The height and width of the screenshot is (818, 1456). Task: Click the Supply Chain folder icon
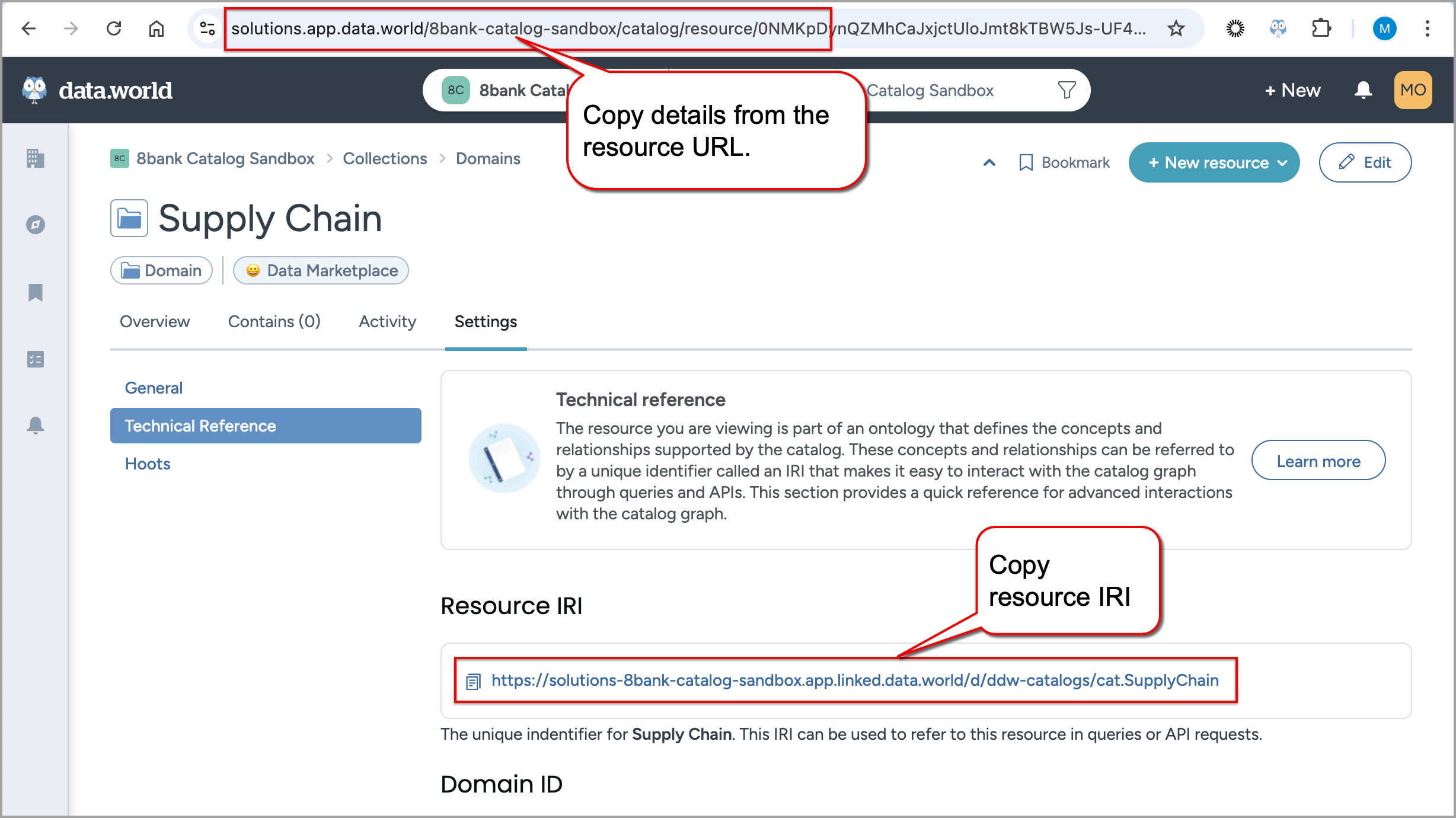(129, 218)
